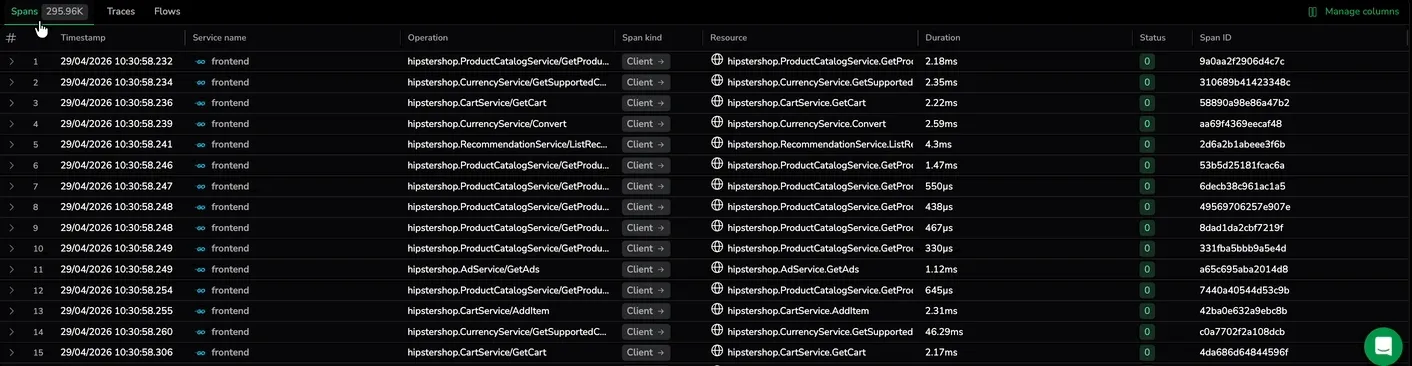
Task: Click status badge 0 in row 14
Action: click(x=1147, y=332)
